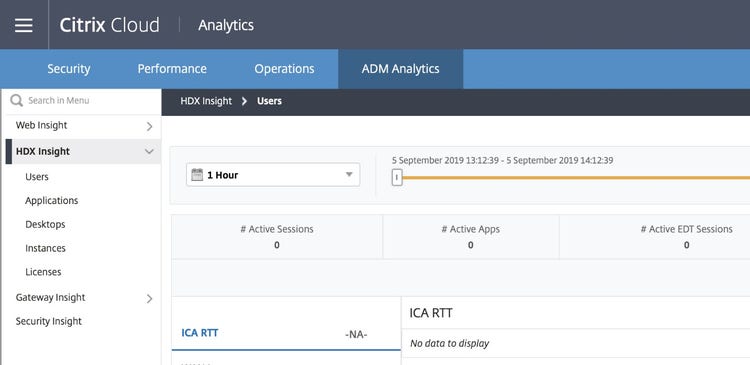Switch to the Performance tab

[x=172, y=69]
